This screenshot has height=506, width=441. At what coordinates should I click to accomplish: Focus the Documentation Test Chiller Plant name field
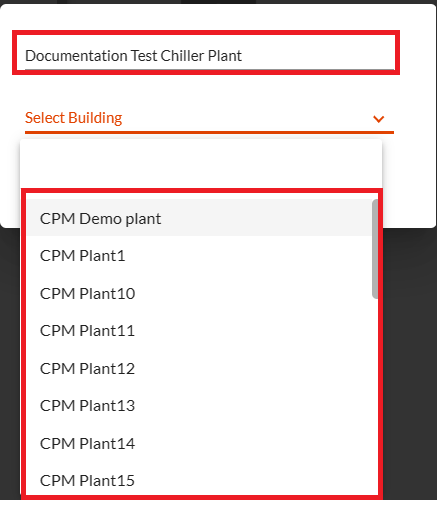[209, 54]
